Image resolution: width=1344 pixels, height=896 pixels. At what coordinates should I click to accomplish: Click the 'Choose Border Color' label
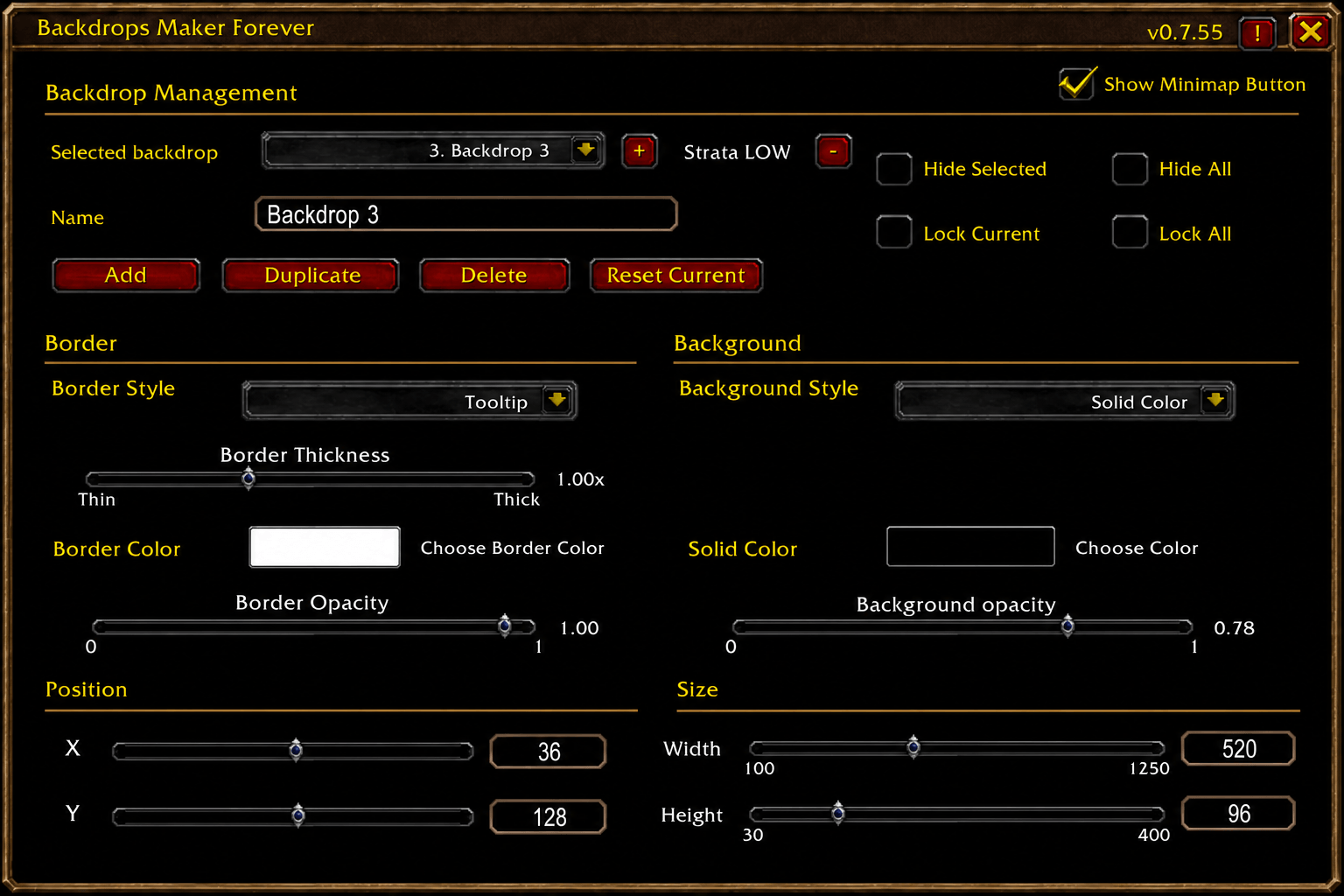click(512, 548)
